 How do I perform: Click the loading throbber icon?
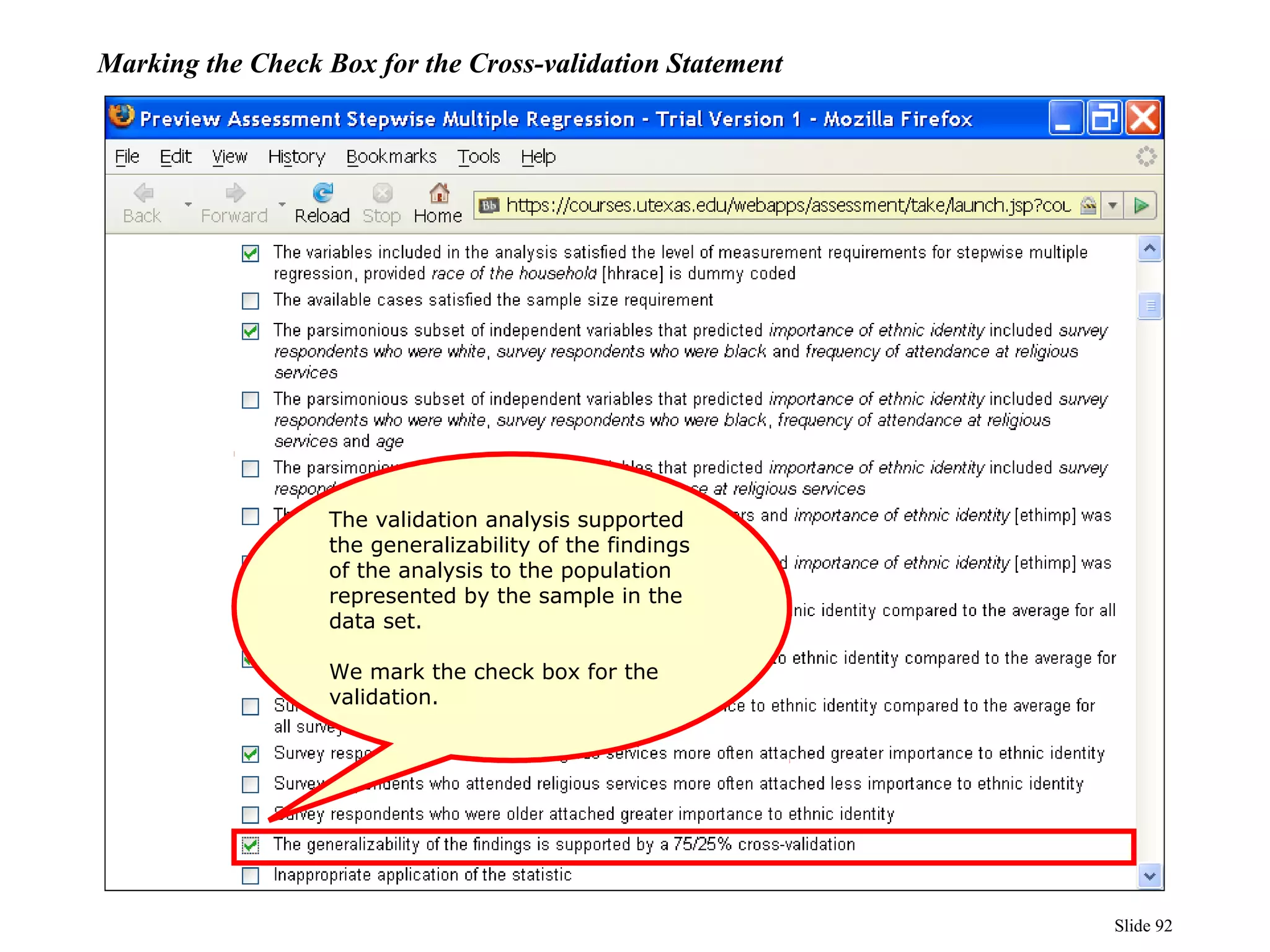click(x=1146, y=157)
